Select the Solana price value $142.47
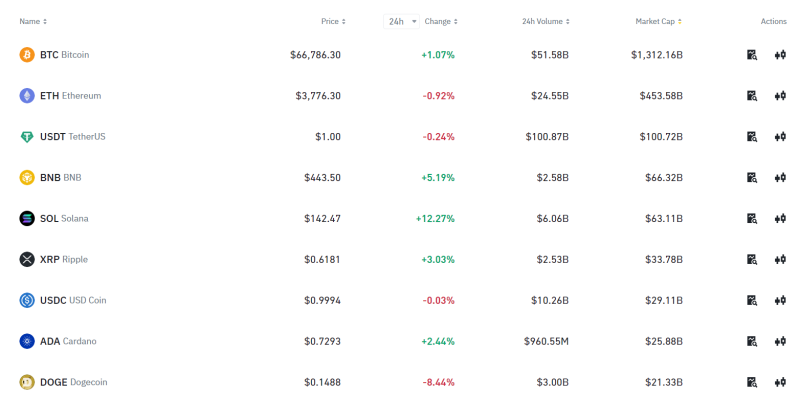800x399 pixels. [322, 218]
